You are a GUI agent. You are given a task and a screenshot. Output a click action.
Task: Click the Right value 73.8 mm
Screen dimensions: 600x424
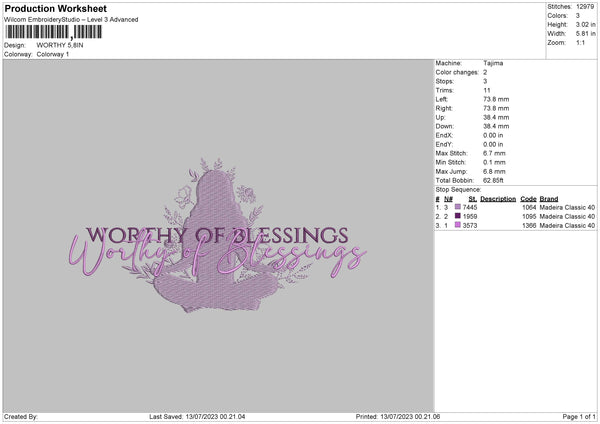click(x=496, y=108)
